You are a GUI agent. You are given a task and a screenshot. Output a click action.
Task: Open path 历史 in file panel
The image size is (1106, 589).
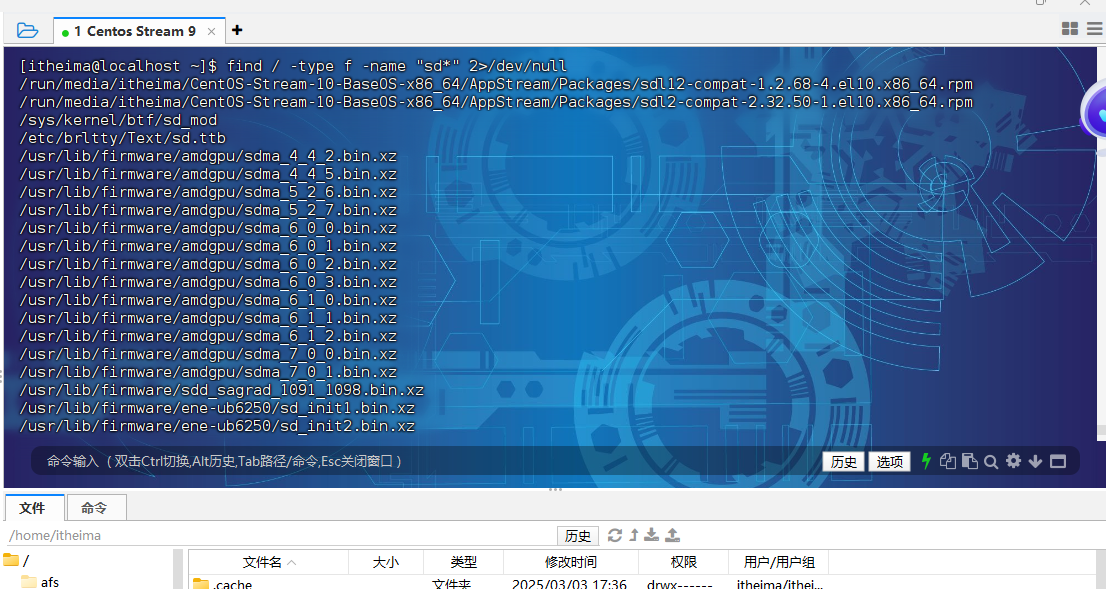[x=578, y=535]
